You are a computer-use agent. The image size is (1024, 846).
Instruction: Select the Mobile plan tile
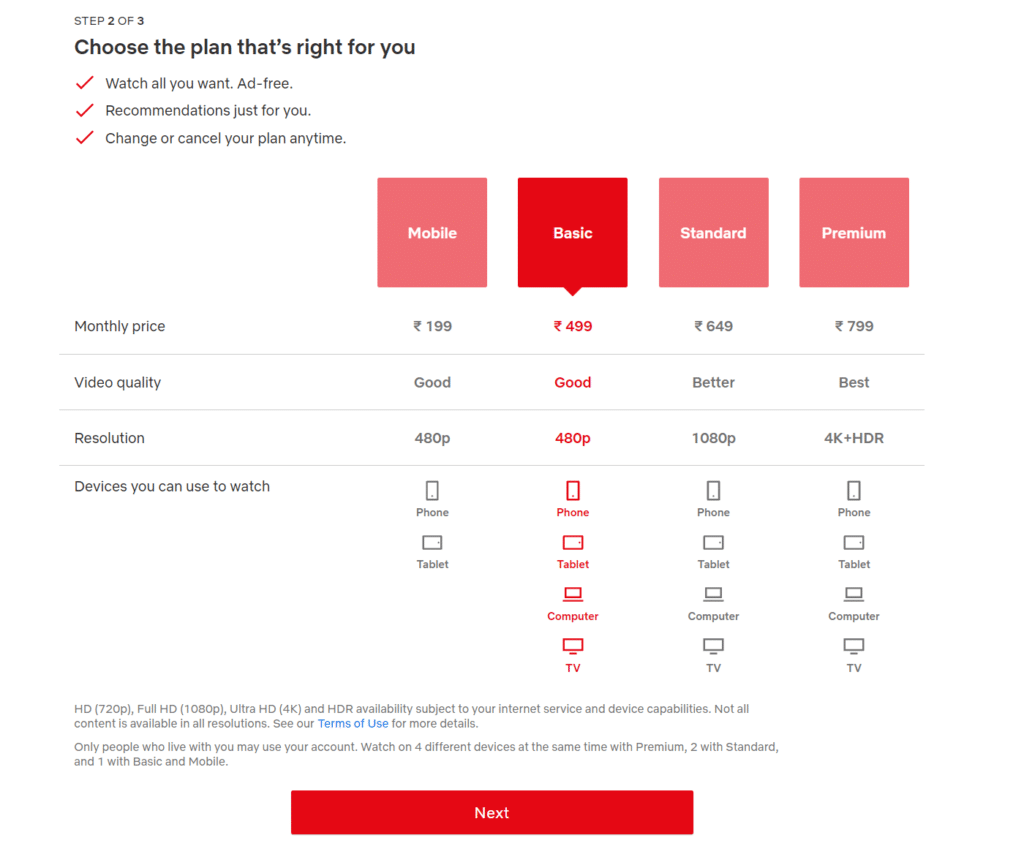(x=432, y=233)
